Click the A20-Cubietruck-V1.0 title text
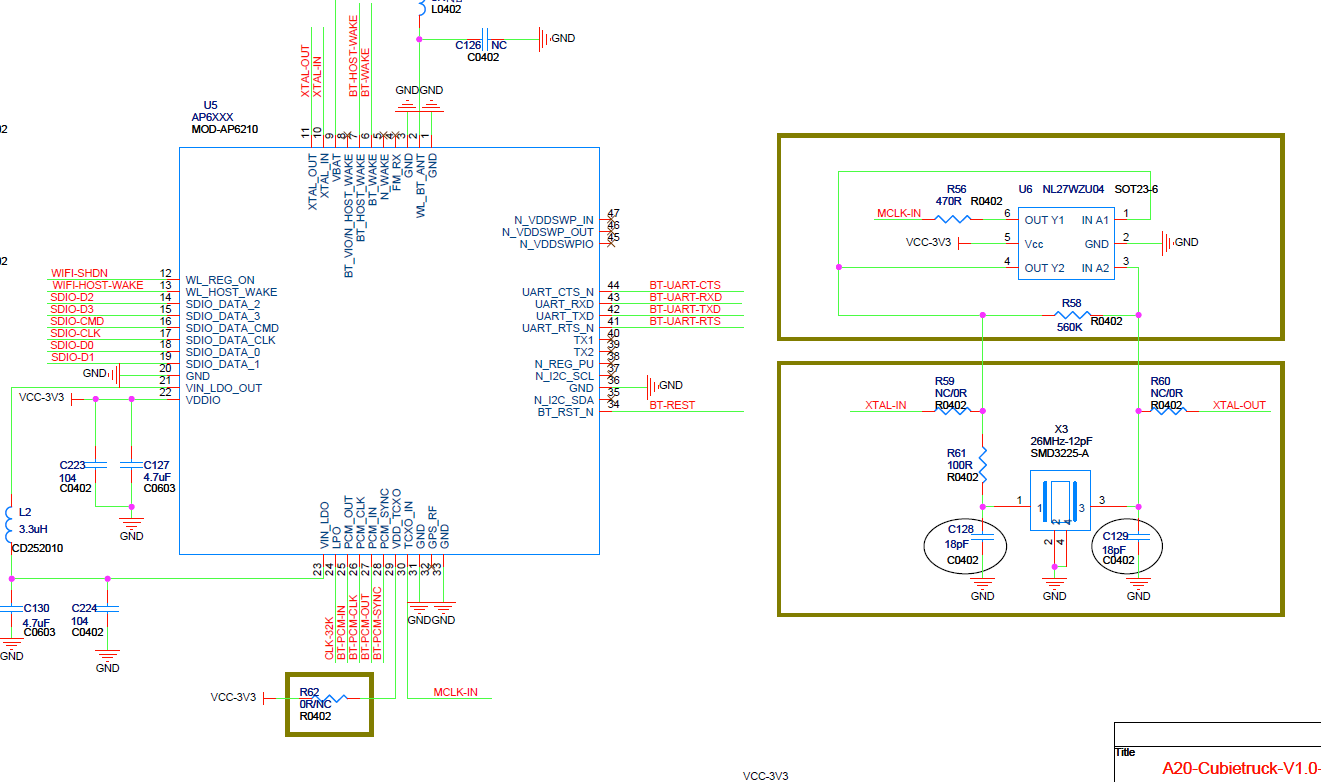Image resolution: width=1321 pixels, height=782 pixels. (x=1241, y=769)
